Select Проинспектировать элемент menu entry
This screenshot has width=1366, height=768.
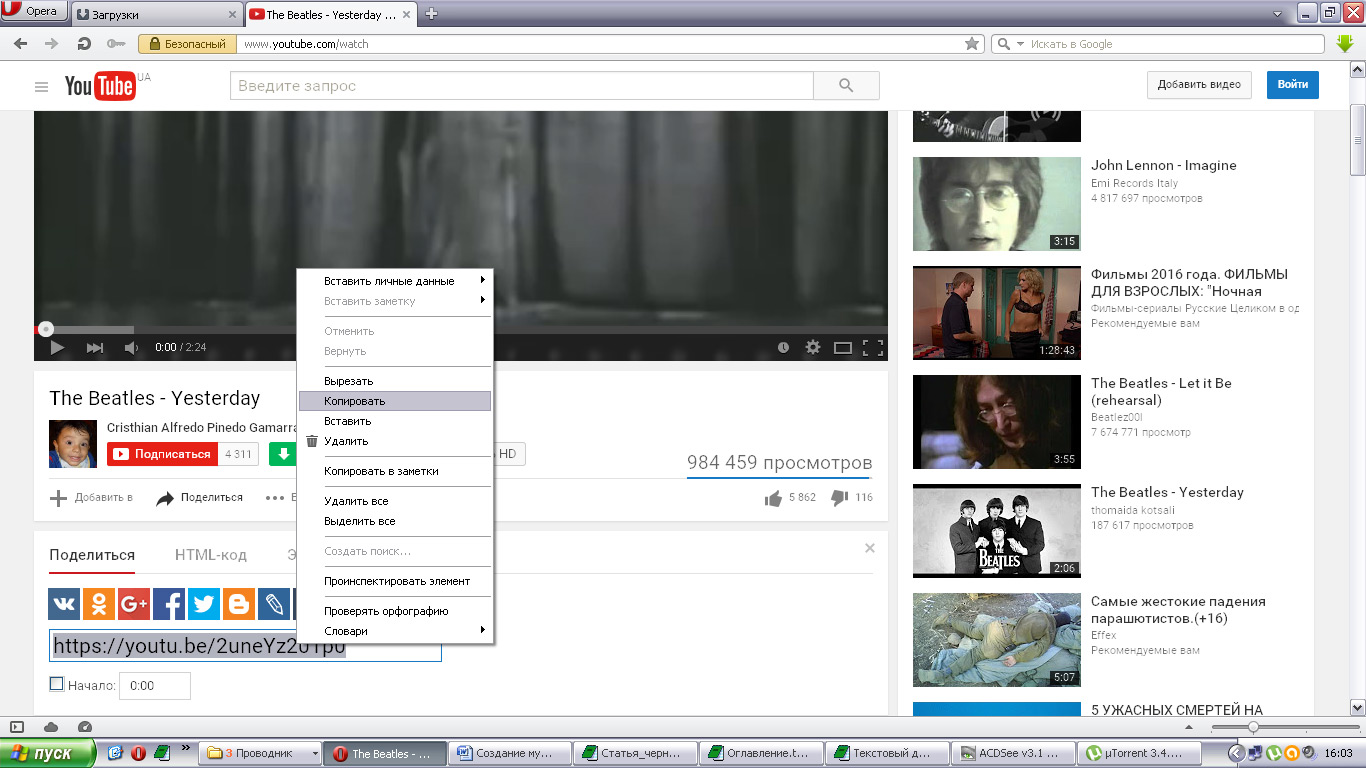395,581
